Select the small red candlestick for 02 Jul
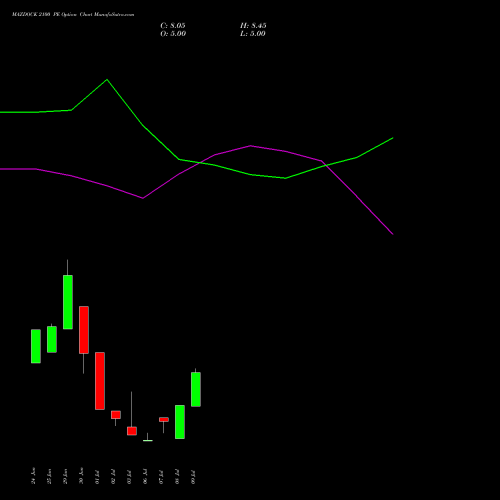This screenshot has width=500, height=500. pyautogui.click(x=116, y=415)
